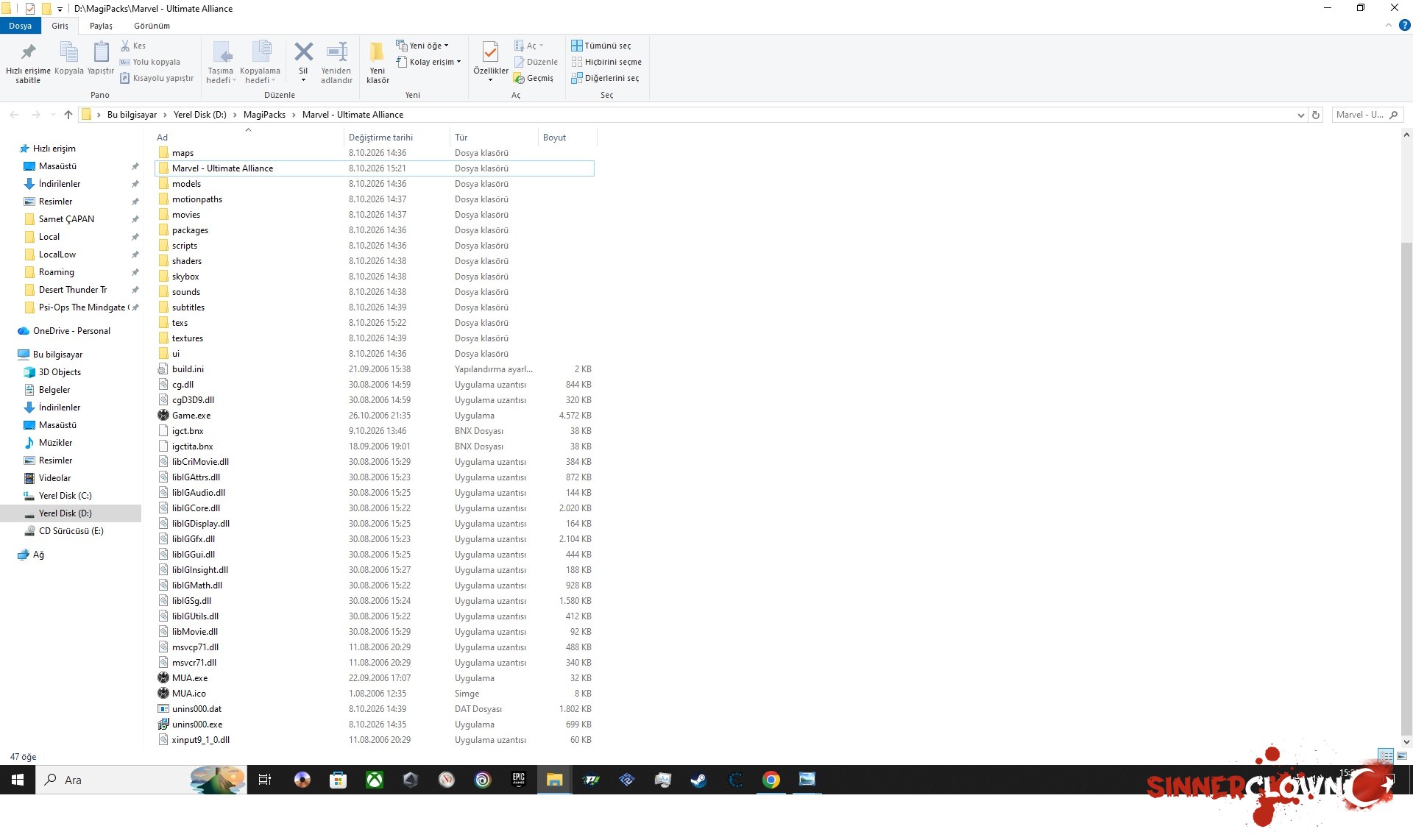Open the Dosya menu tab
Image resolution: width=1413 pixels, height=840 pixels.
click(20, 26)
